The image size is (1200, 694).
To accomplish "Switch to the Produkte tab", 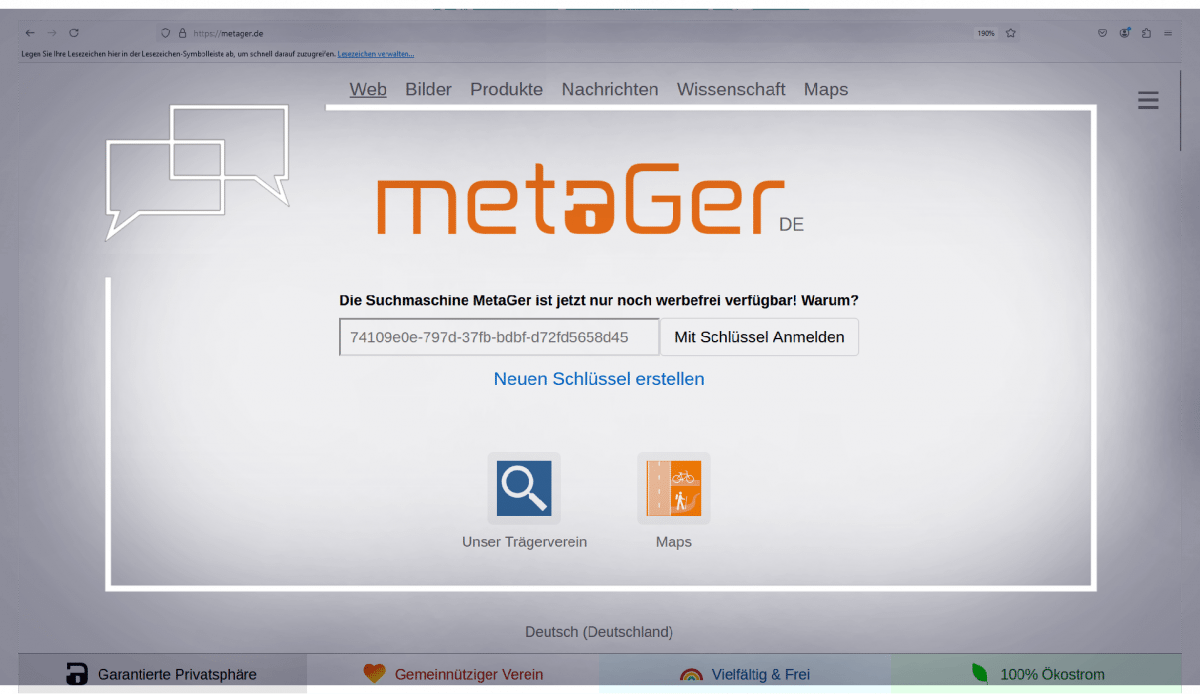I will (x=506, y=89).
